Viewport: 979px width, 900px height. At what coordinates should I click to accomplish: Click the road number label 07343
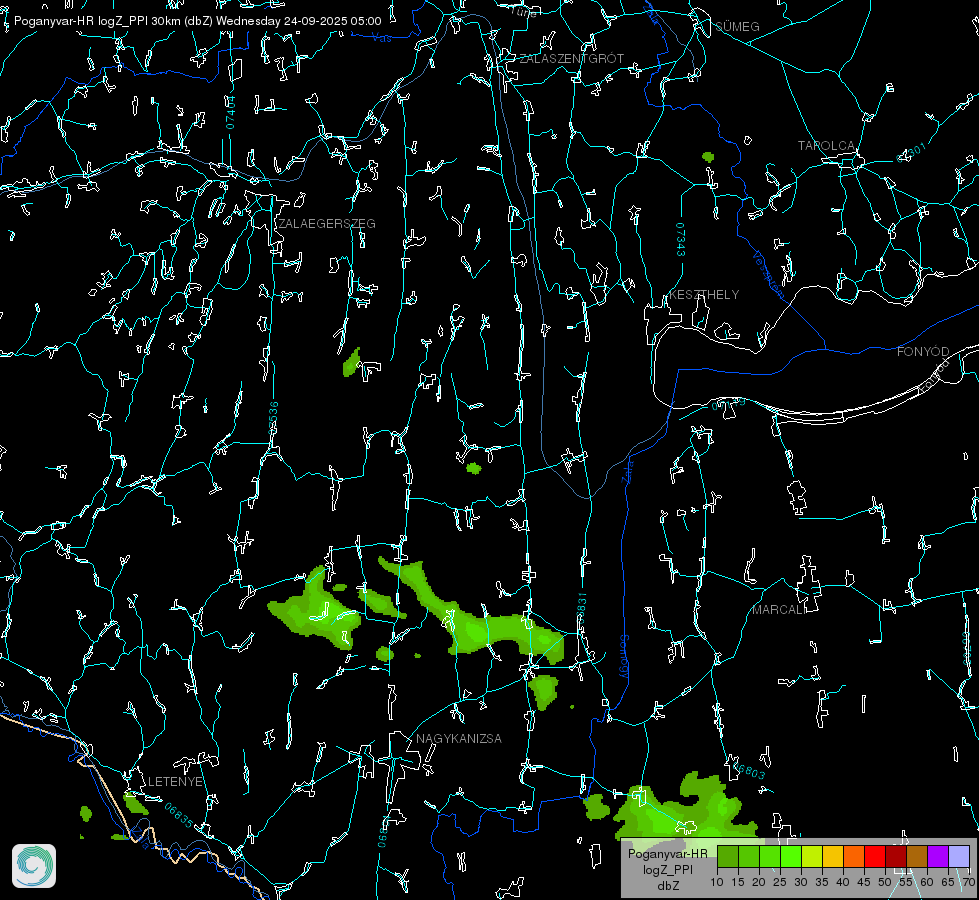tap(681, 239)
